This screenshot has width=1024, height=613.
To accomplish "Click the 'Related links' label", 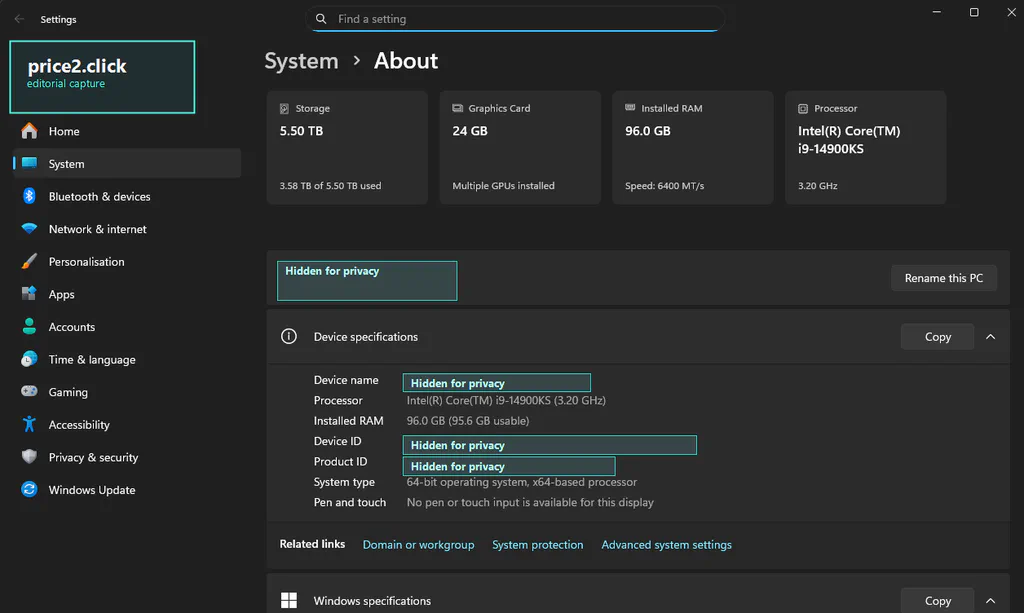I will [x=312, y=544].
